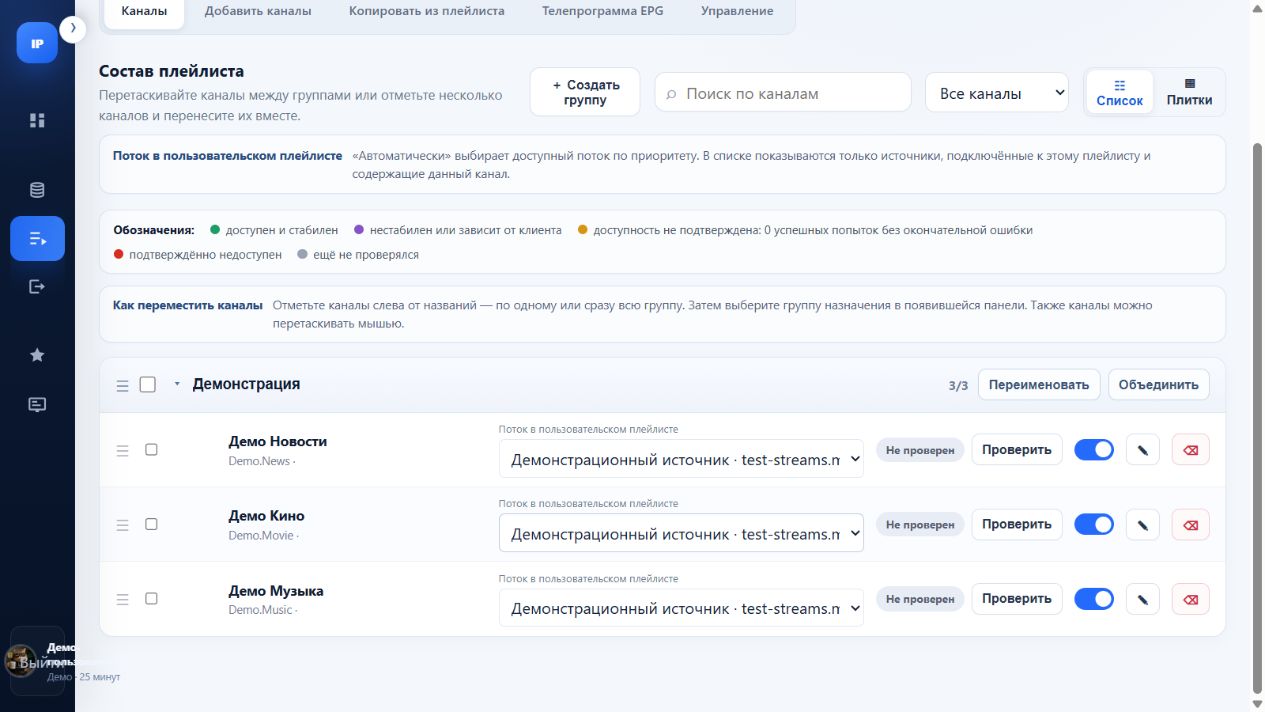
Task: Disable the Демо Музыка channel toggle
Action: click(x=1094, y=599)
